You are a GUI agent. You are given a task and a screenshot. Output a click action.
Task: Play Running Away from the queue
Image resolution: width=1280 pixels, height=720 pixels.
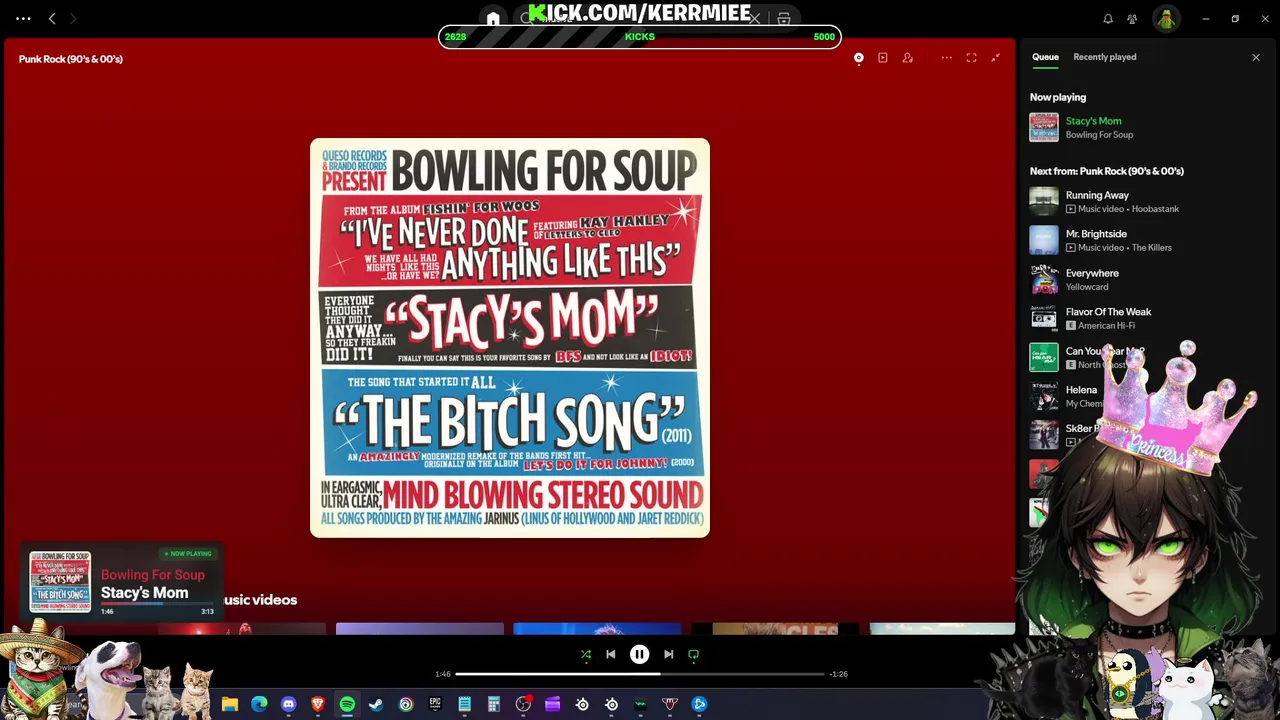click(x=1097, y=195)
